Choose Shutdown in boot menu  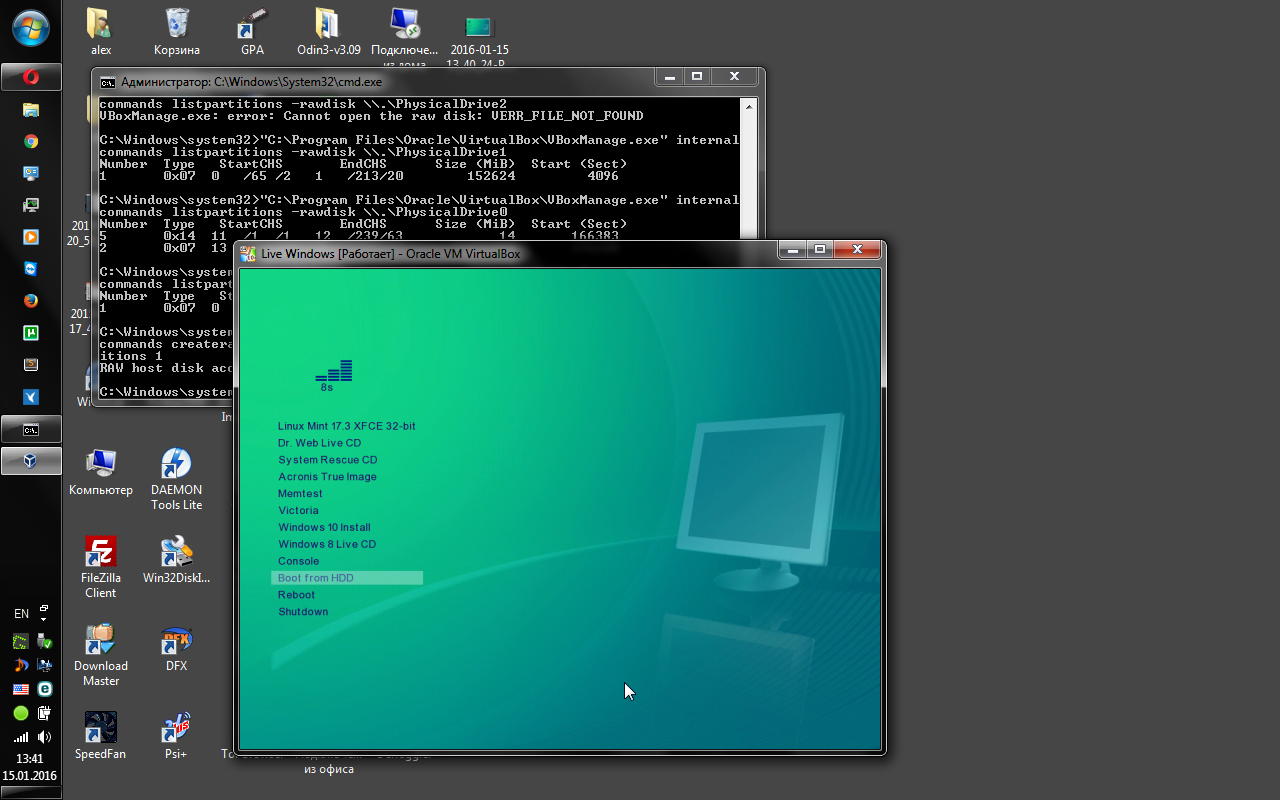click(x=303, y=612)
